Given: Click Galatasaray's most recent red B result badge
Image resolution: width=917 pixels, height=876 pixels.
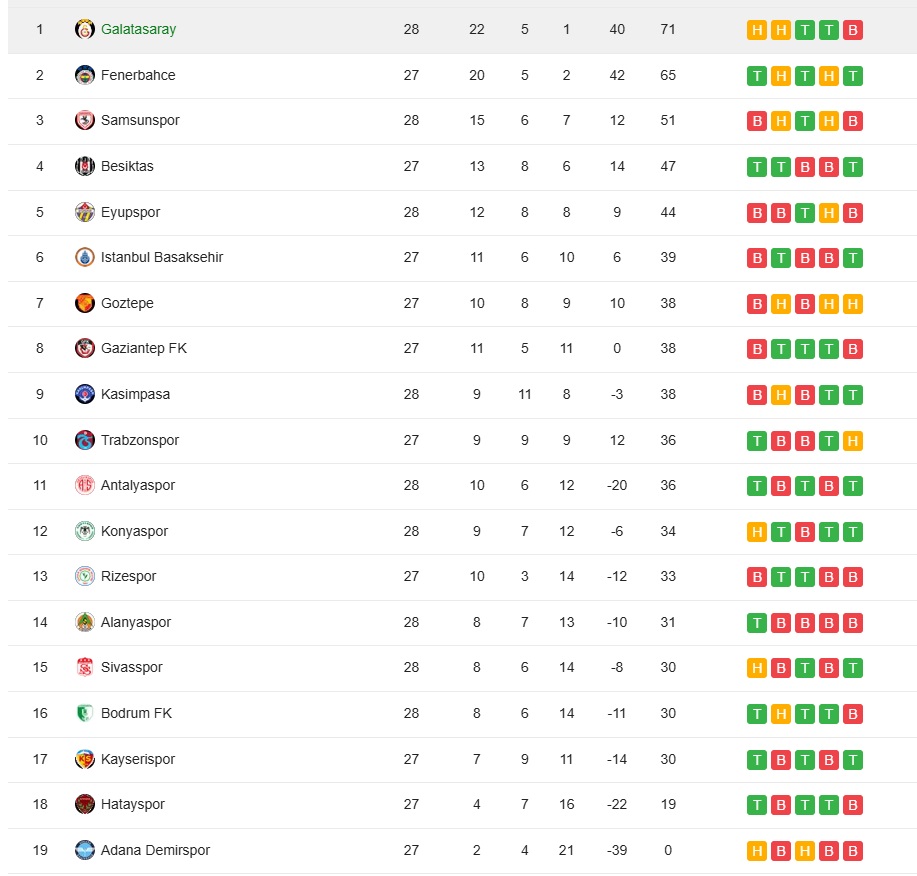Looking at the screenshot, I should 853,30.
